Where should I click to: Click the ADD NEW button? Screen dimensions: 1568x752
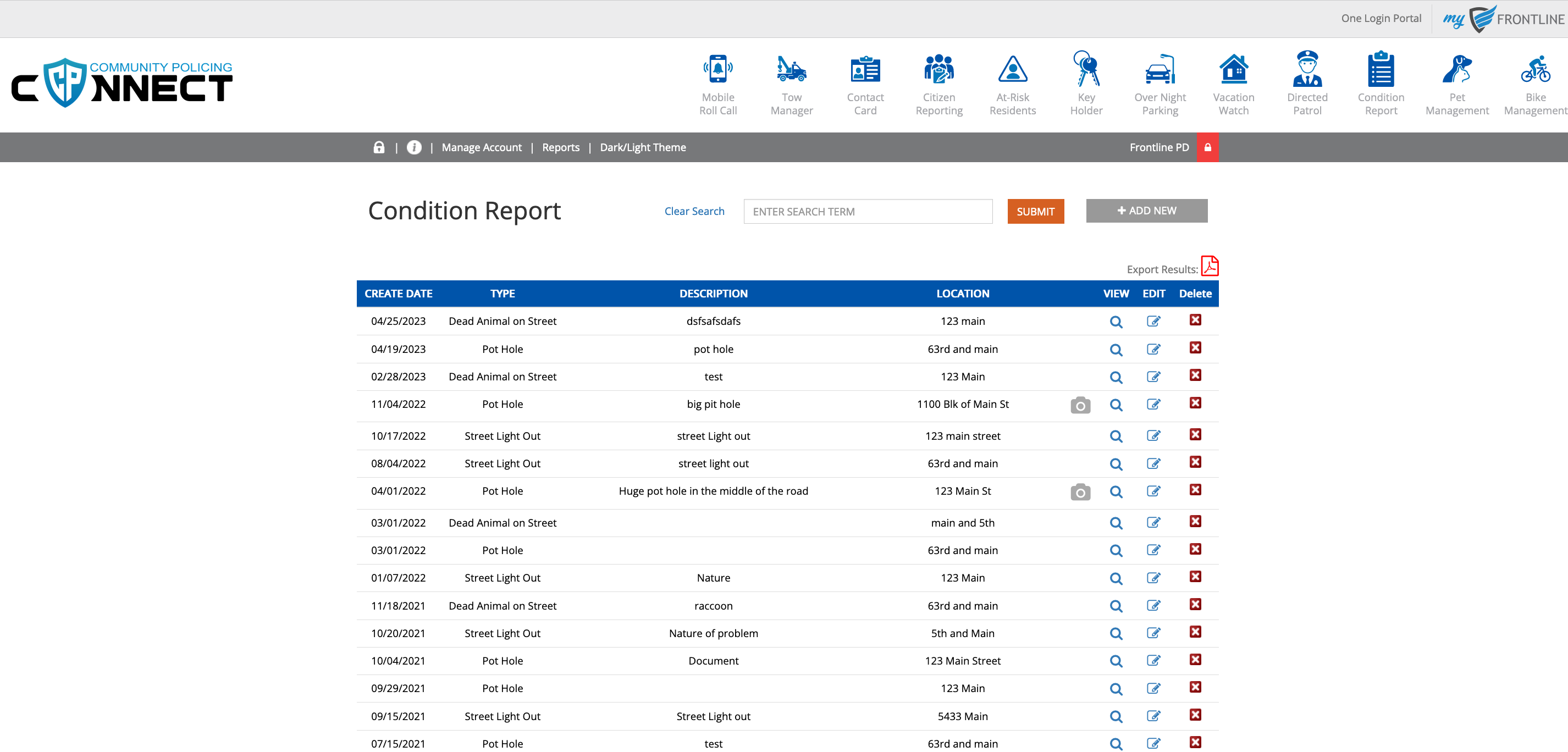tap(1146, 211)
